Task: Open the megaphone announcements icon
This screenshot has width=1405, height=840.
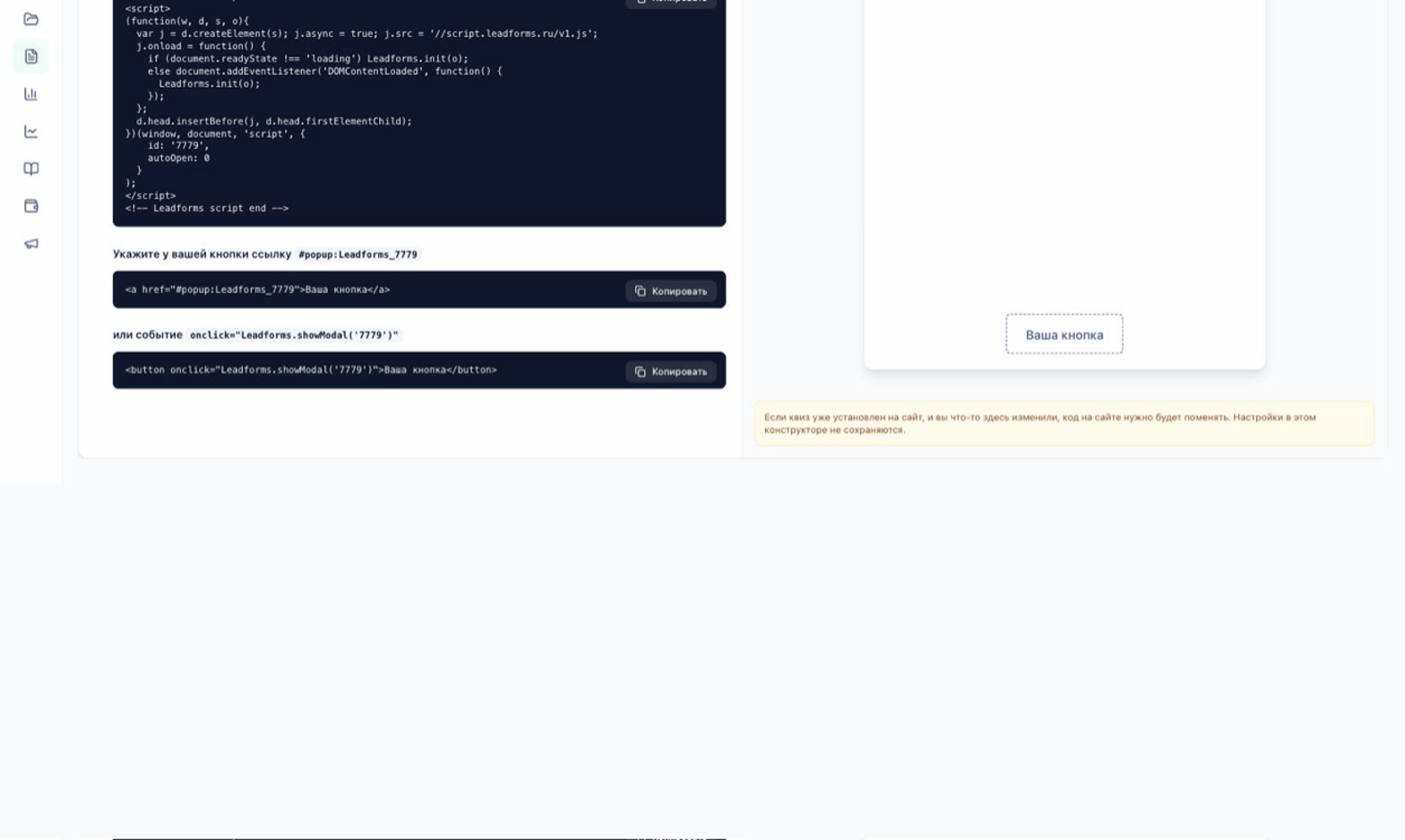Action: click(31, 244)
